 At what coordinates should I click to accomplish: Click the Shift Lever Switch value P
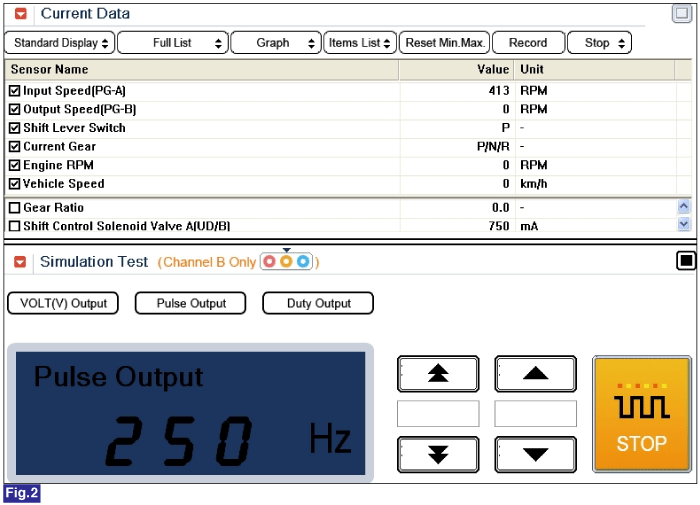click(505, 128)
